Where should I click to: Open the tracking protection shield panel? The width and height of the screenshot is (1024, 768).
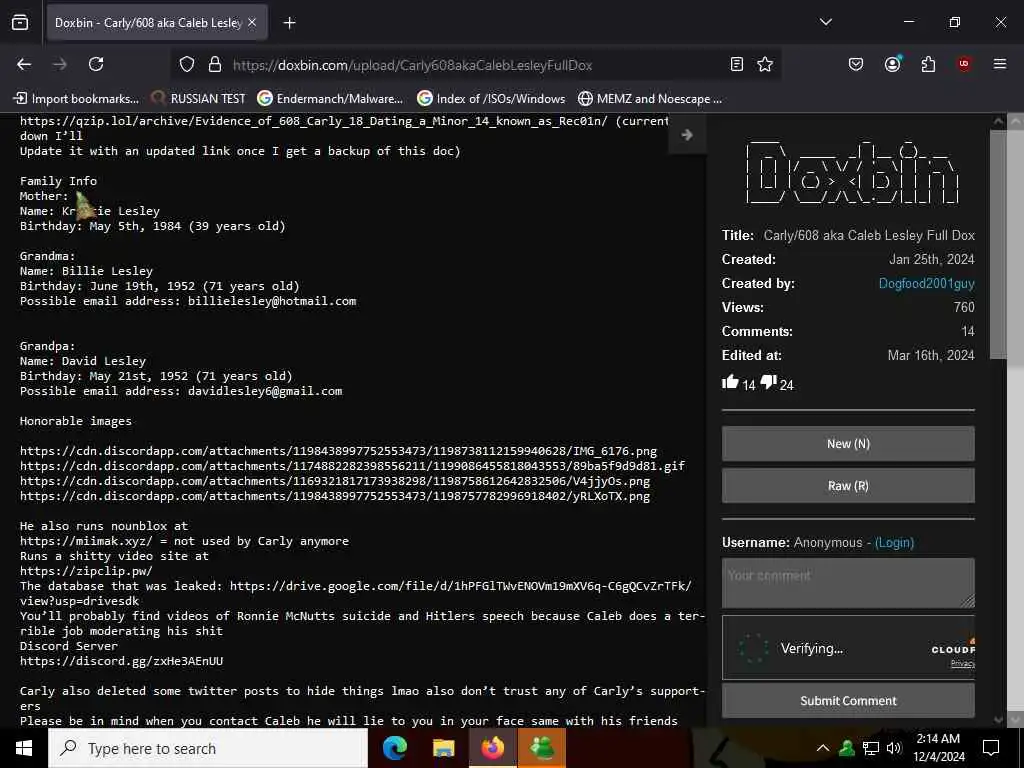point(187,65)
